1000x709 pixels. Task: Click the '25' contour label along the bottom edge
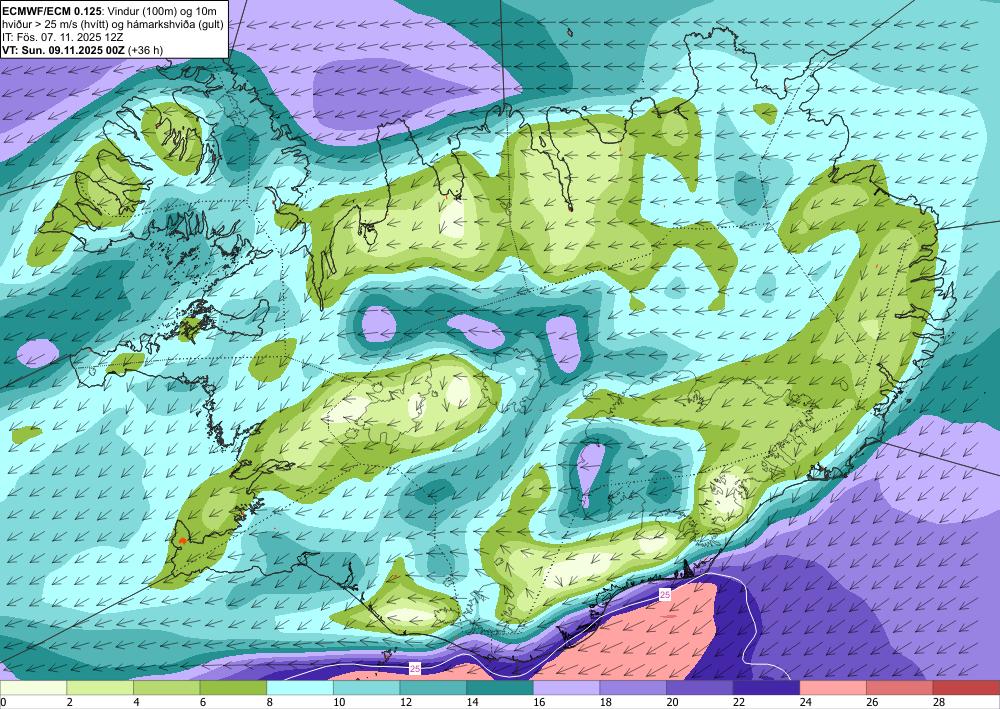[x=415, y=668]
